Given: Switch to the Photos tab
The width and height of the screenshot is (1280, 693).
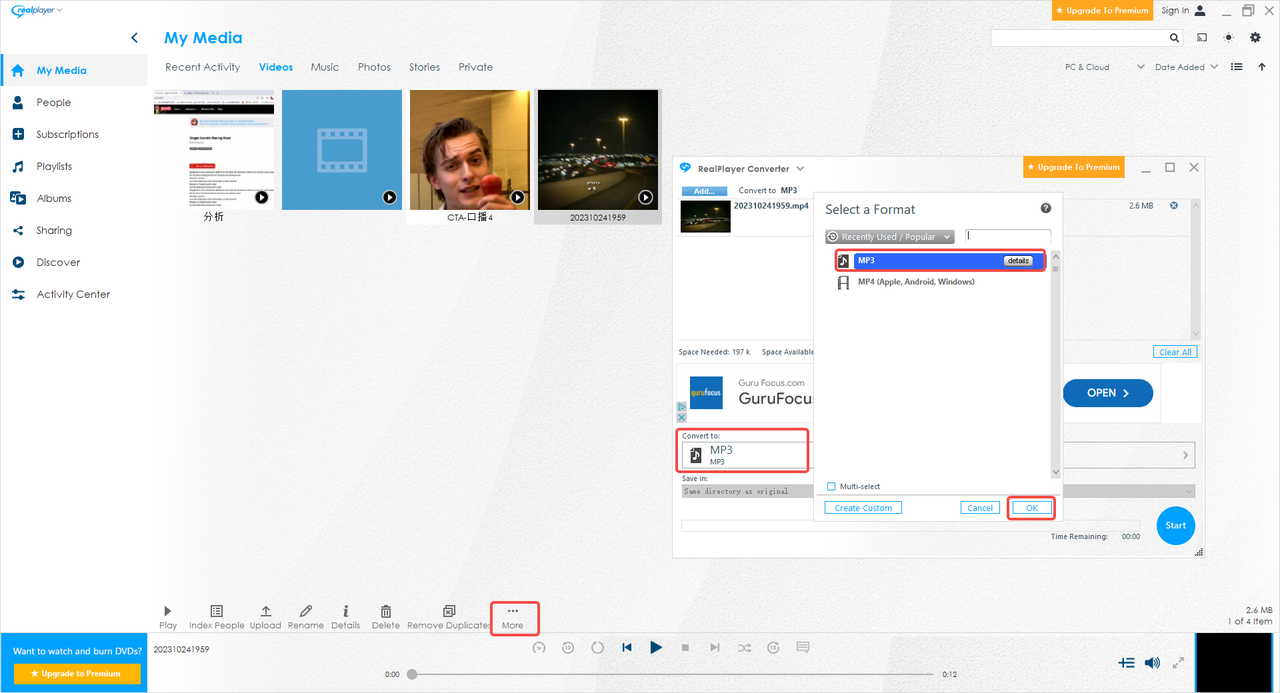Looking at the screenshot, I should point(374,67).
